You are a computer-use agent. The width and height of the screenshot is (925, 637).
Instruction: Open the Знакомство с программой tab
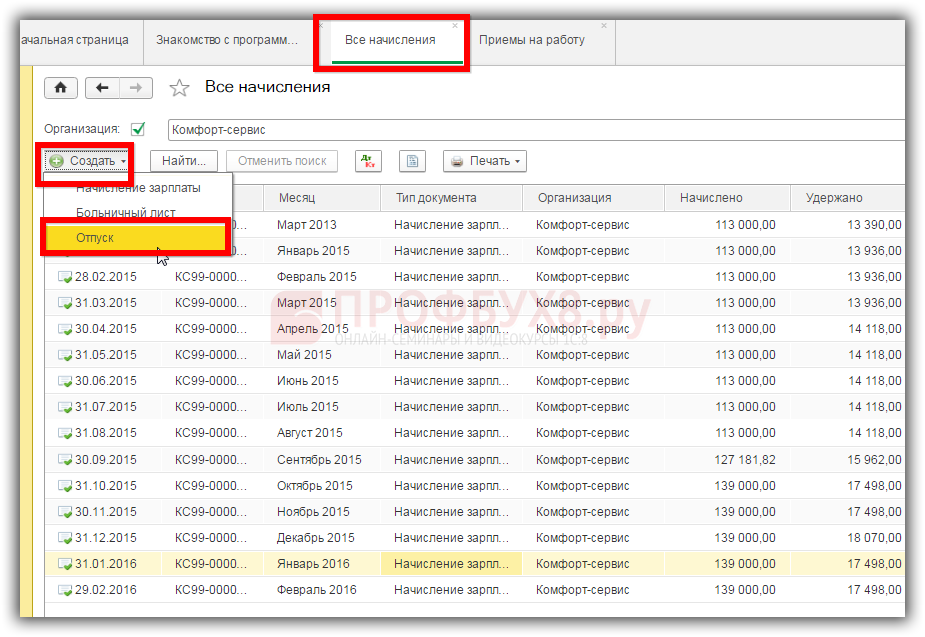[x=226, y=40]
